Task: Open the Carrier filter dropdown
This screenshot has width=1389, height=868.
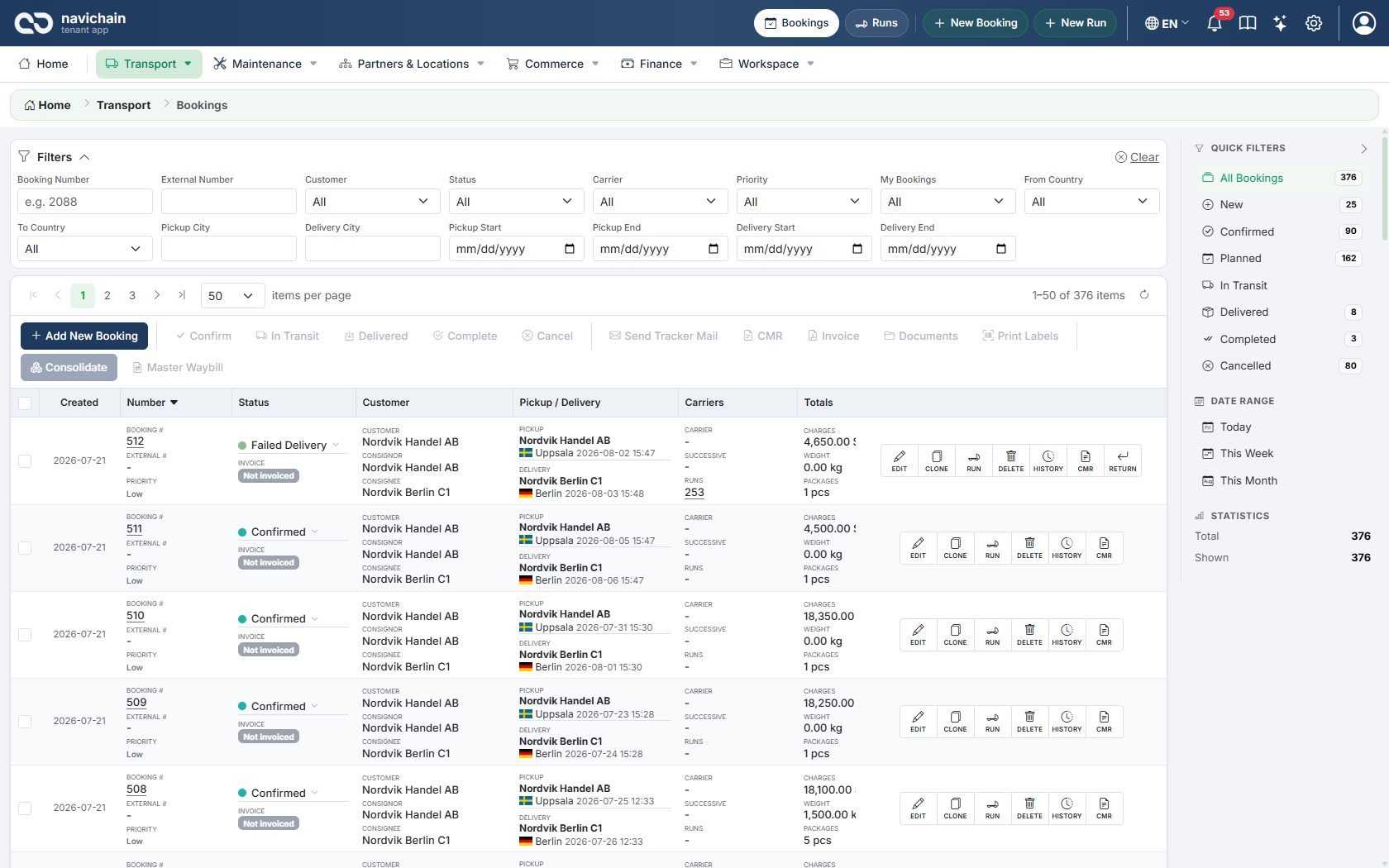Action: pyautogui.click(x=660, y=202)
